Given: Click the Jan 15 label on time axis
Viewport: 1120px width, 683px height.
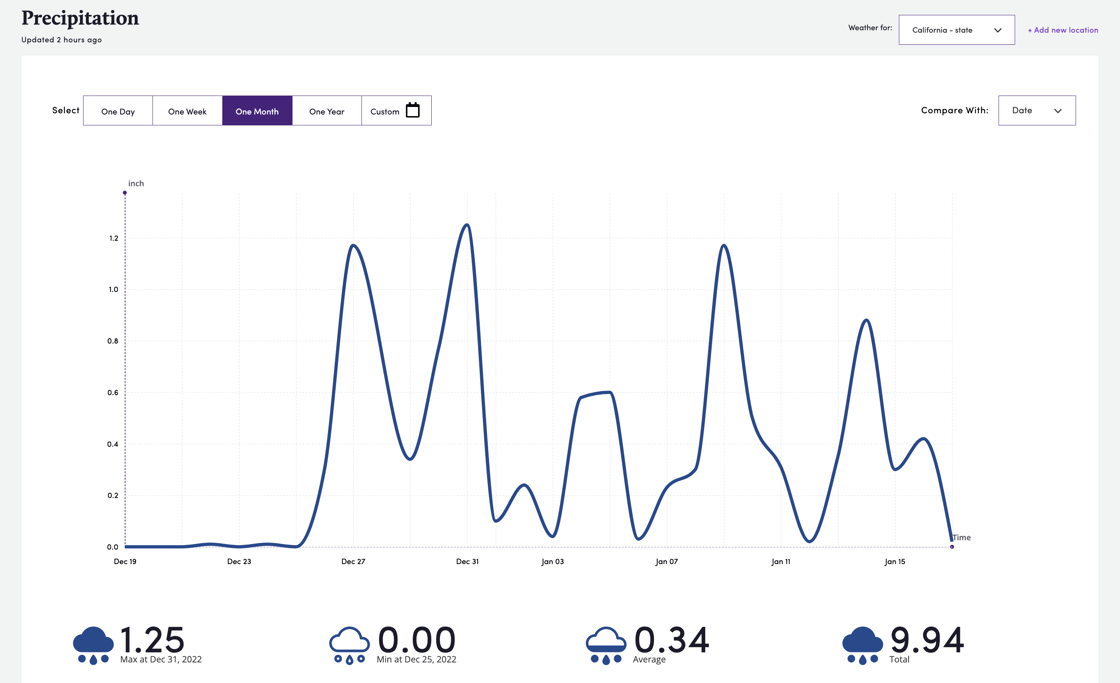Looking at the screenshot, I should pyautogui.click(x=894, y=562).
